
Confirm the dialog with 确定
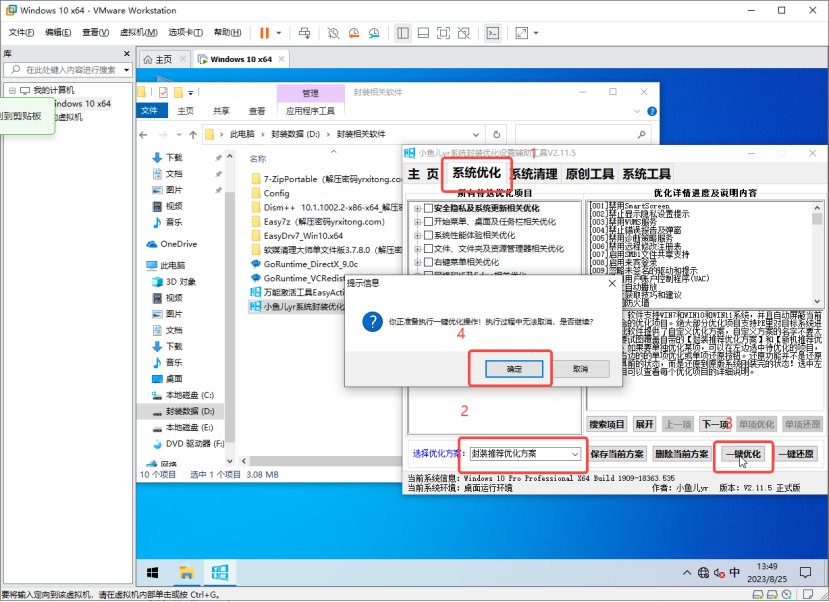514,369
